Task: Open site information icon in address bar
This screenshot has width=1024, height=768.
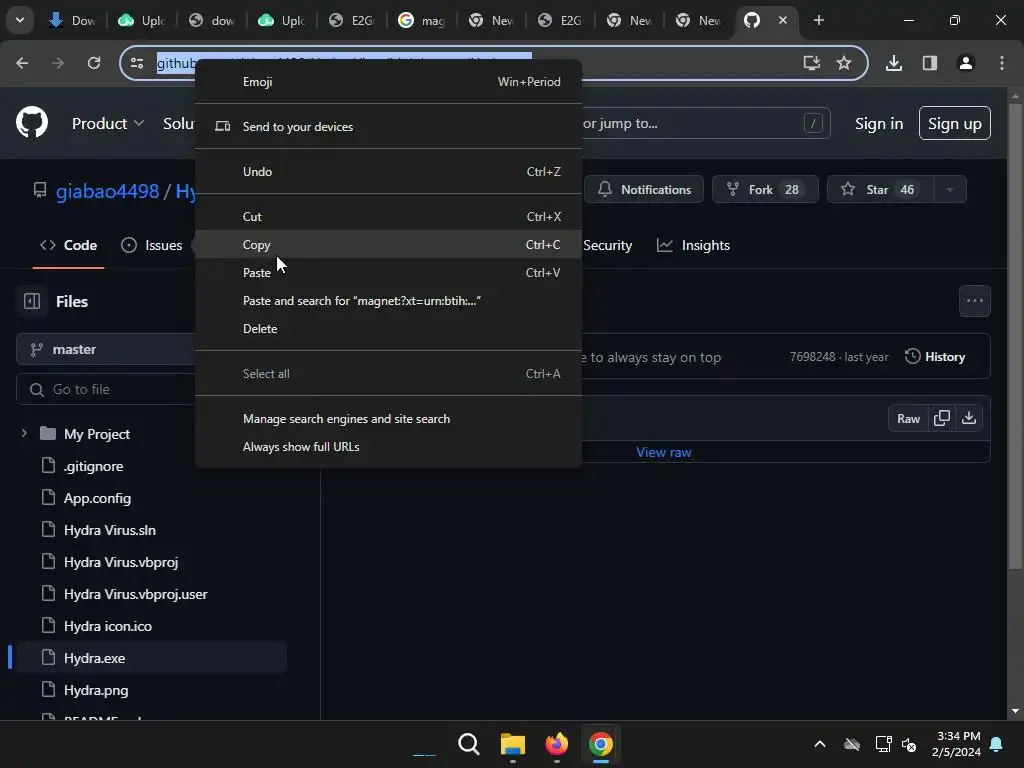Action: 137,63
